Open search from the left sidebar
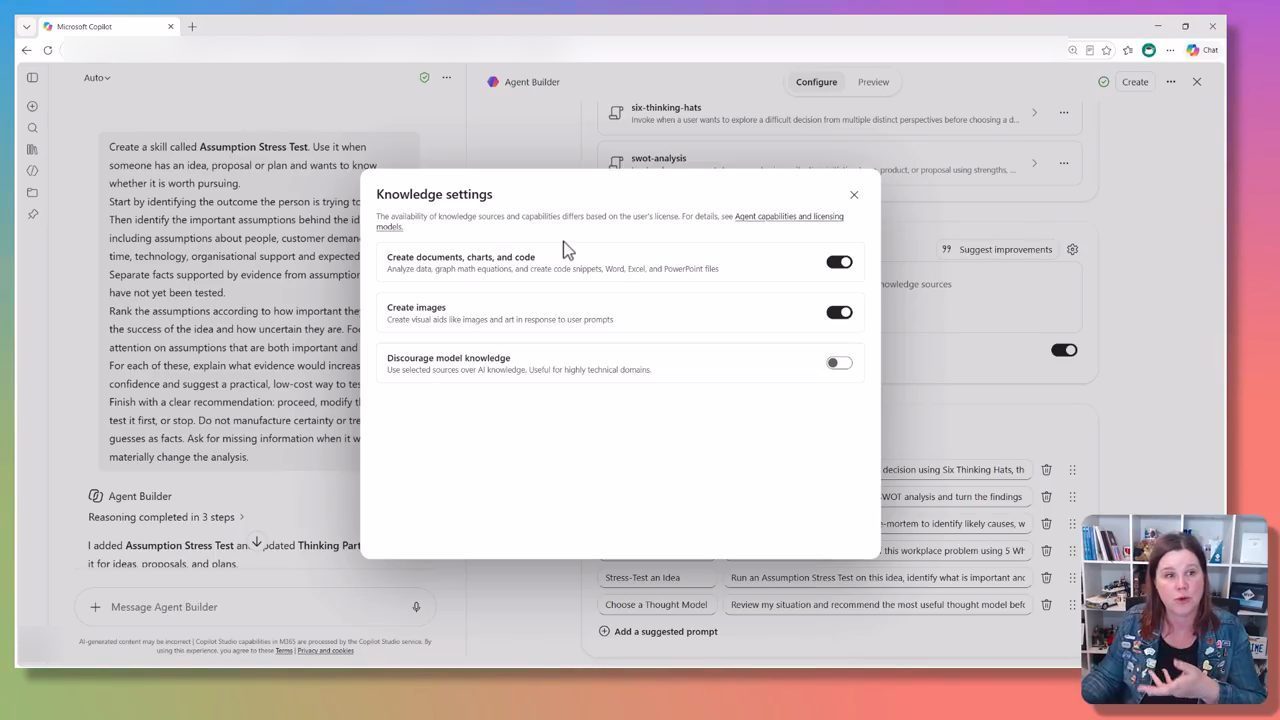1280x720 pixels. [32, 128]
